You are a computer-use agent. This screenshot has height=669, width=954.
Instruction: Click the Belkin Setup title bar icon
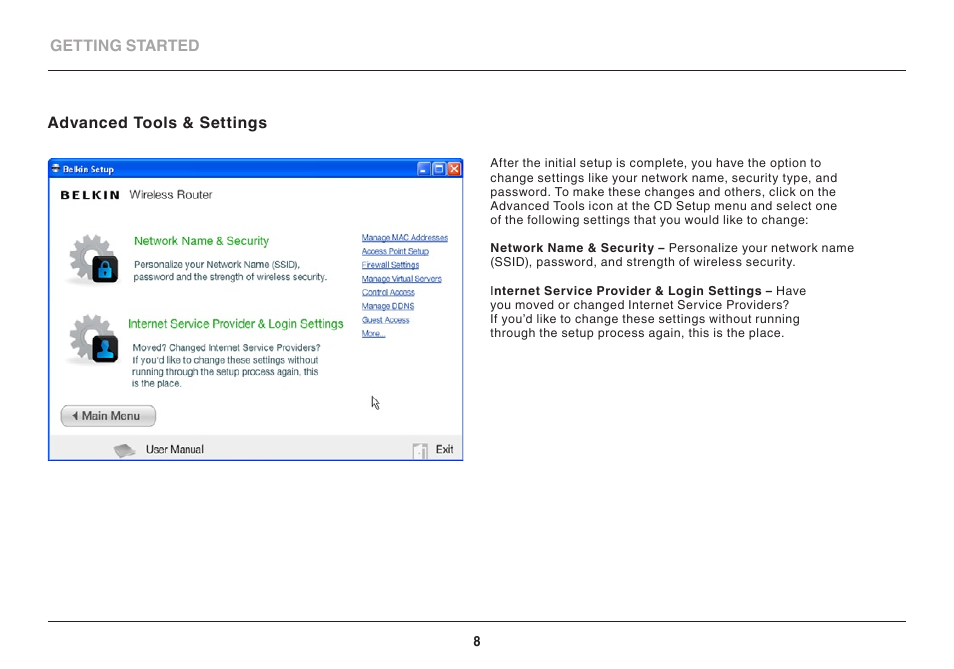click(56, 168)
